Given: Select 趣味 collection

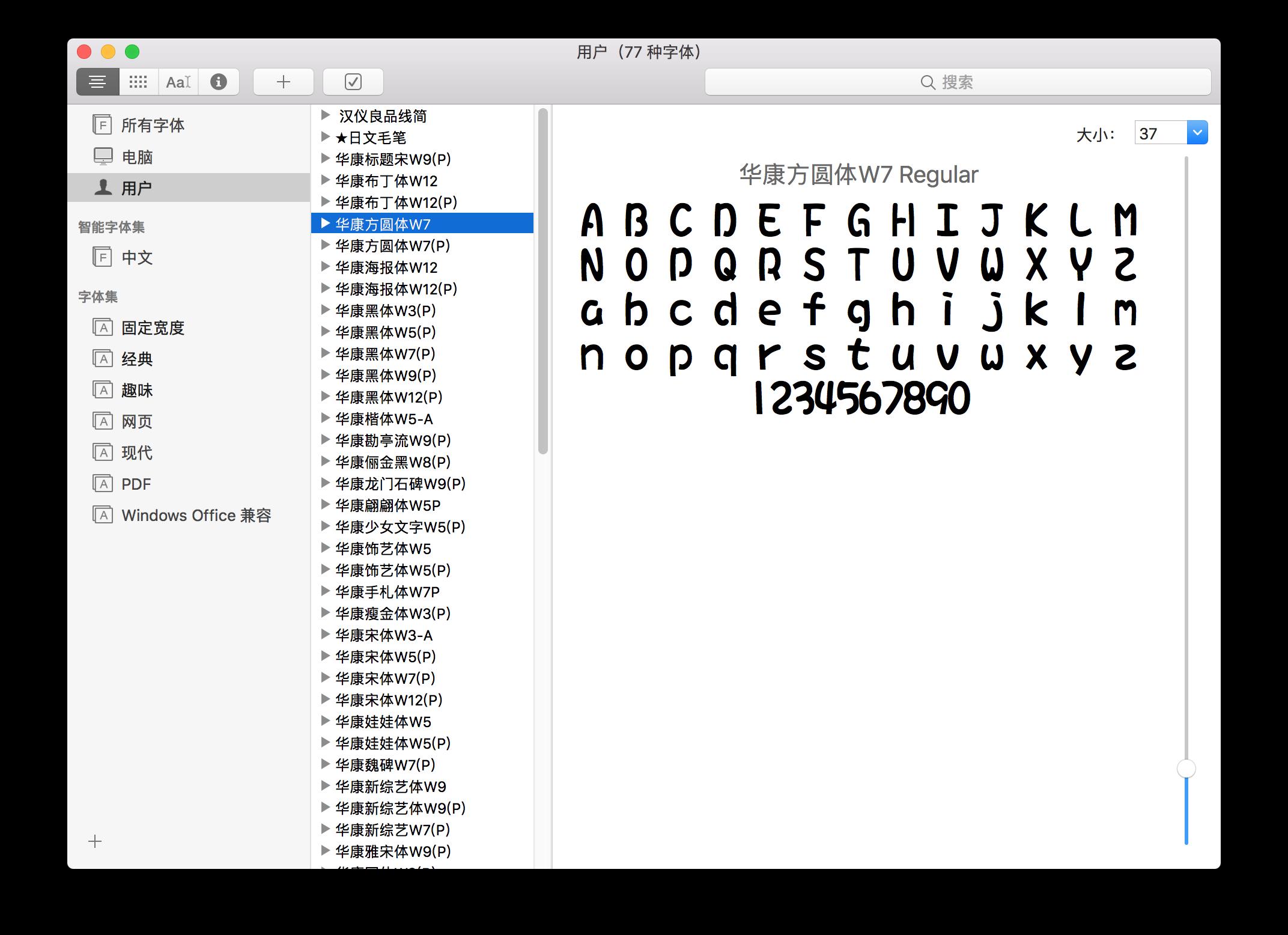Looking at the screenshot, I should 189,391.
